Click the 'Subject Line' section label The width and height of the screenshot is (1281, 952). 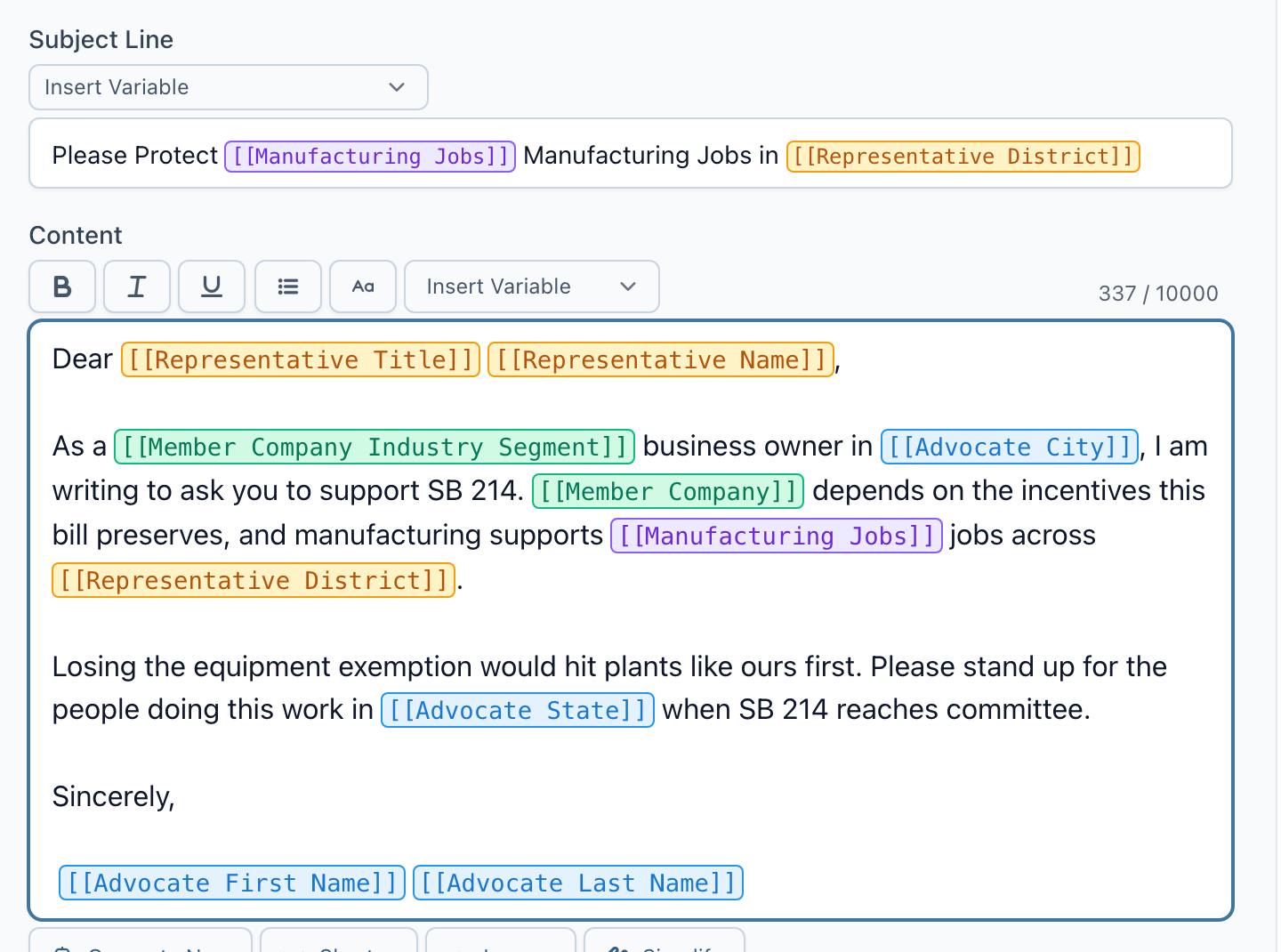coord(101,39)
